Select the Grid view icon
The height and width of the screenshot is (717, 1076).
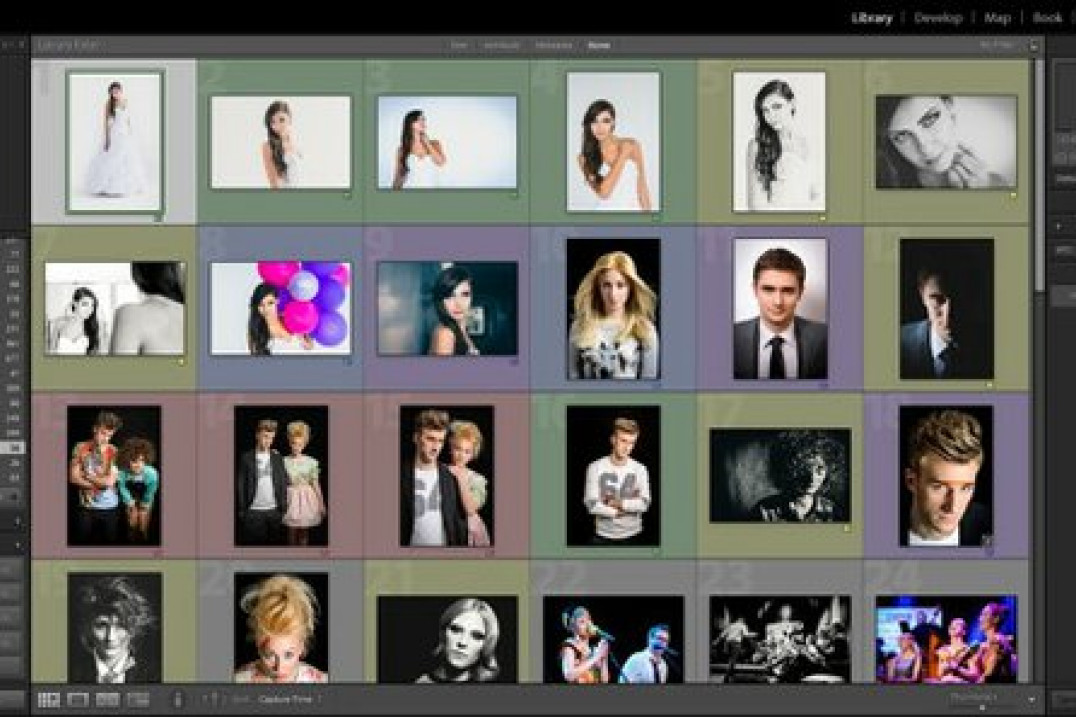(49, 699)
